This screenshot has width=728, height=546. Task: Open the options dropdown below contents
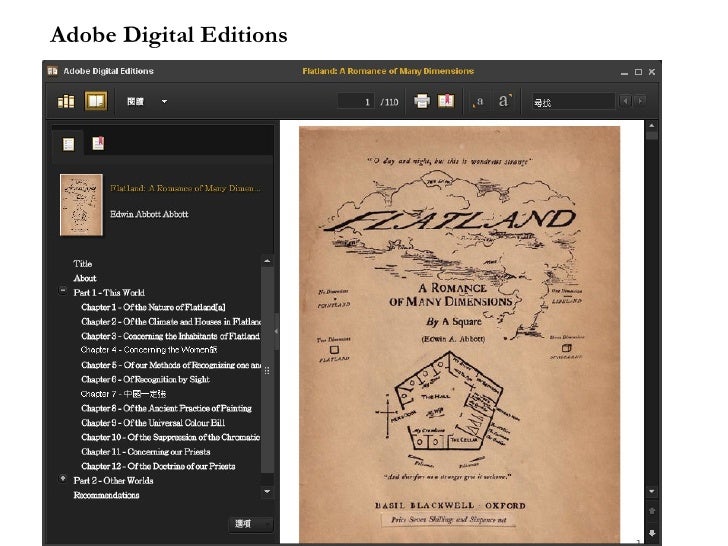click(250, 524)
